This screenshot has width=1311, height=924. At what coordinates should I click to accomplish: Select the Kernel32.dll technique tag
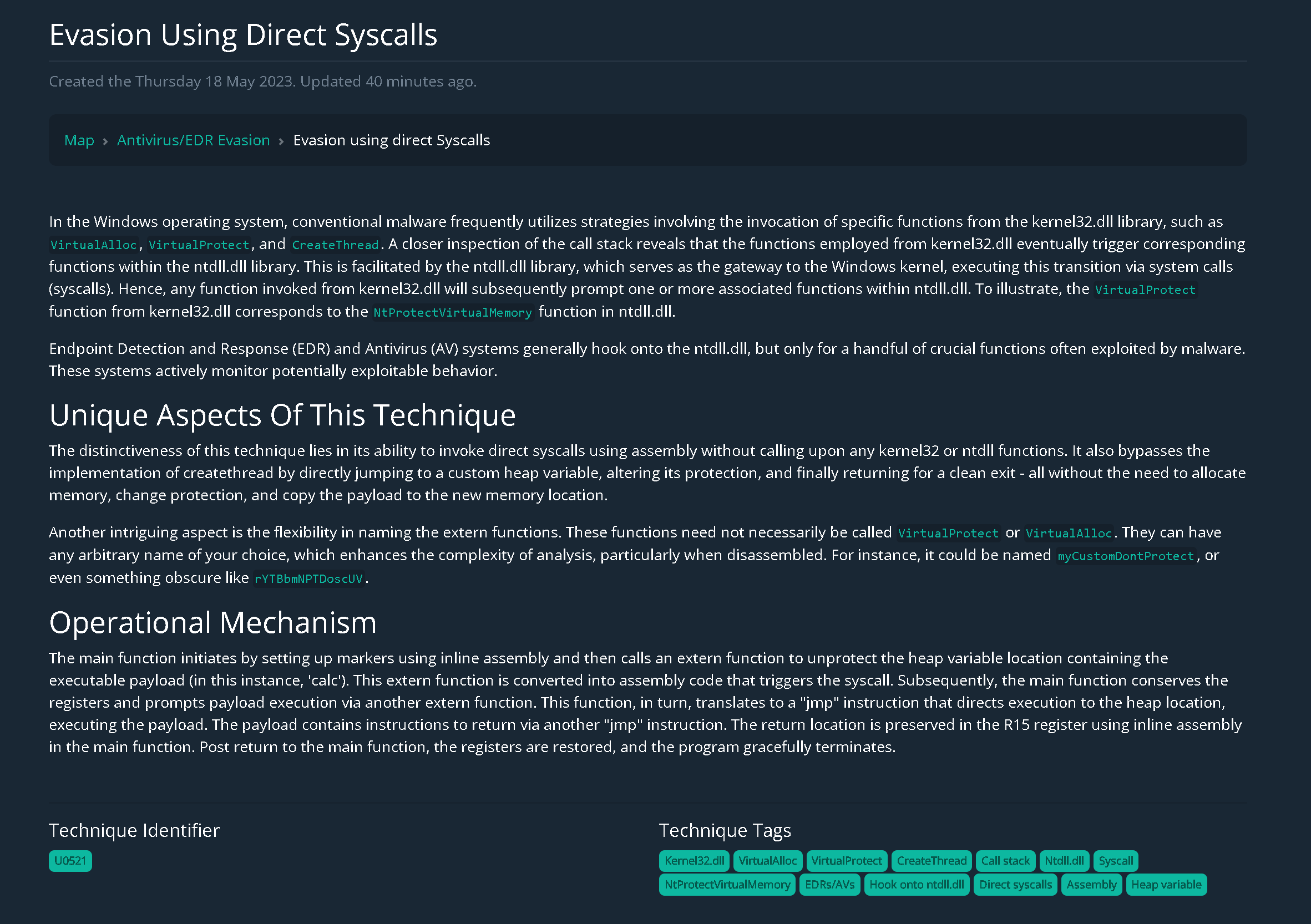(x=694, y=861)
